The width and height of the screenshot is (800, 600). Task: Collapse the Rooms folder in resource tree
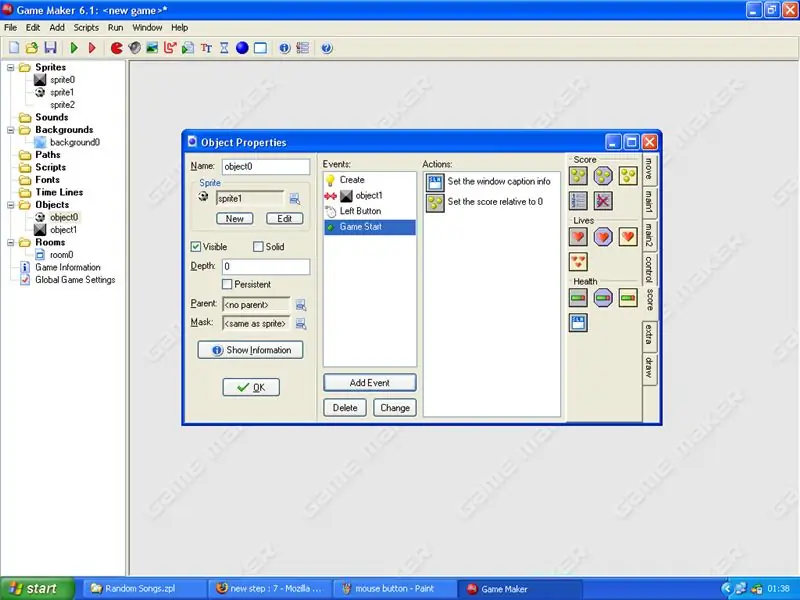pyautogui.click(x=10, y=243)
